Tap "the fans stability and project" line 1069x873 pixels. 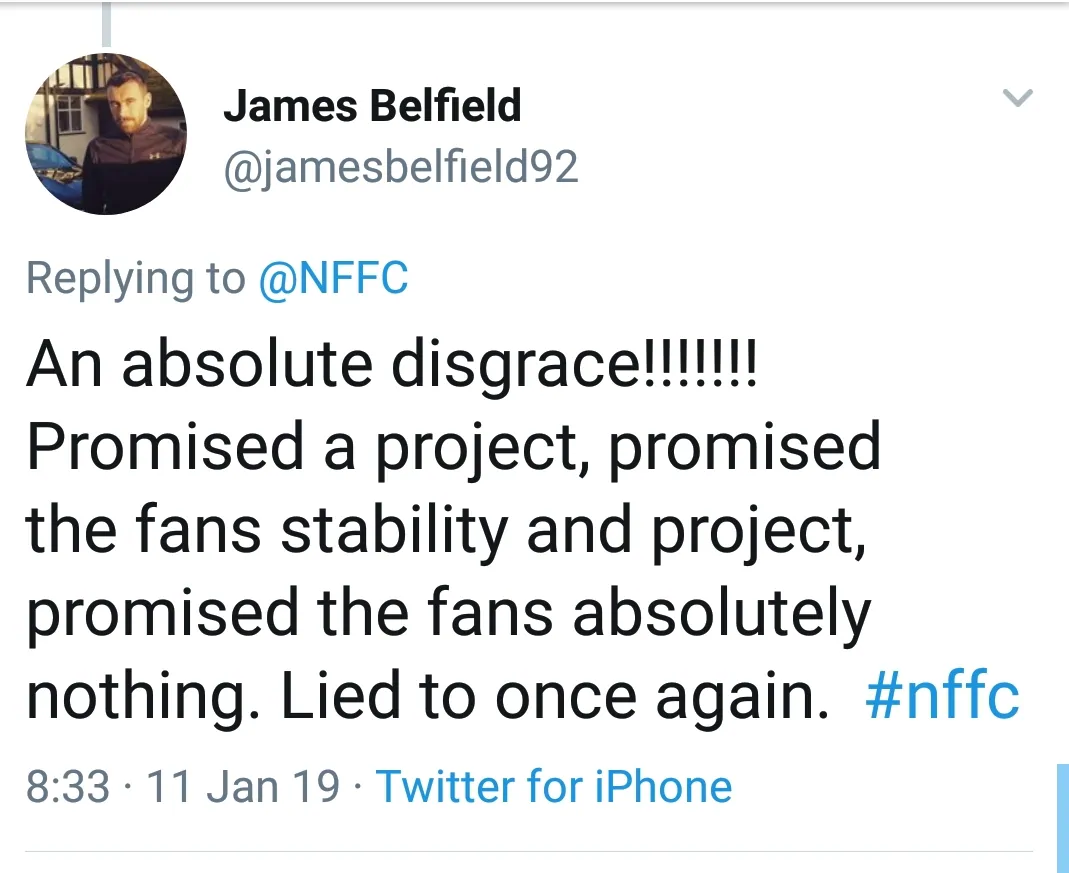(x=445, y=530)
